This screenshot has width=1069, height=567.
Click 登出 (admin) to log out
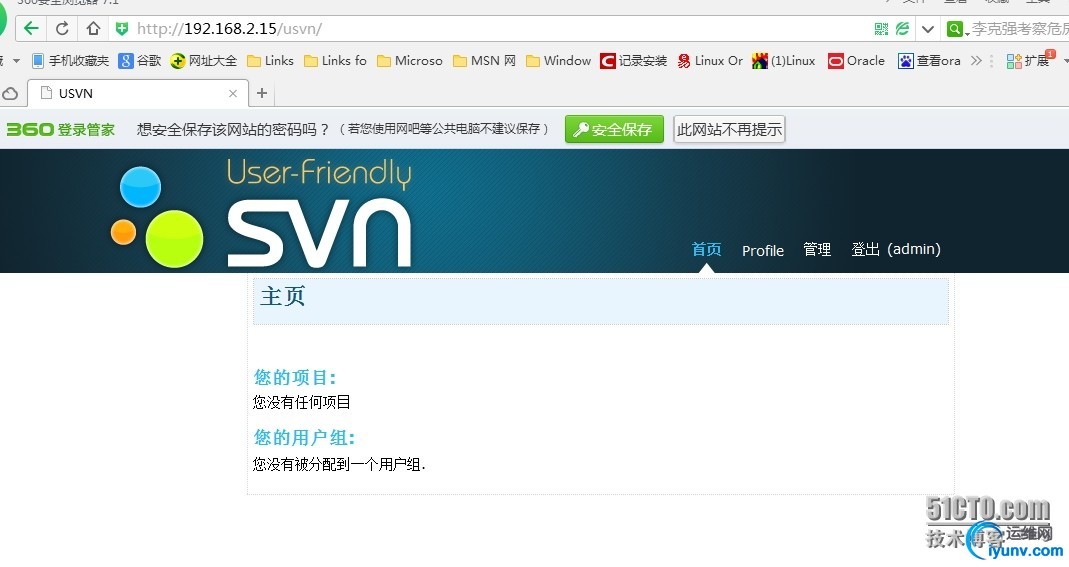[896, 249]
